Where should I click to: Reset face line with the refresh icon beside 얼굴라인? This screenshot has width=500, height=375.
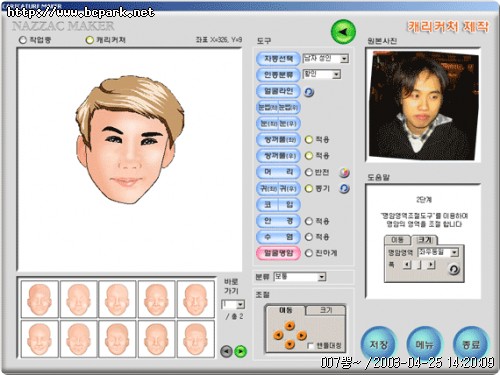coord(309,92)
